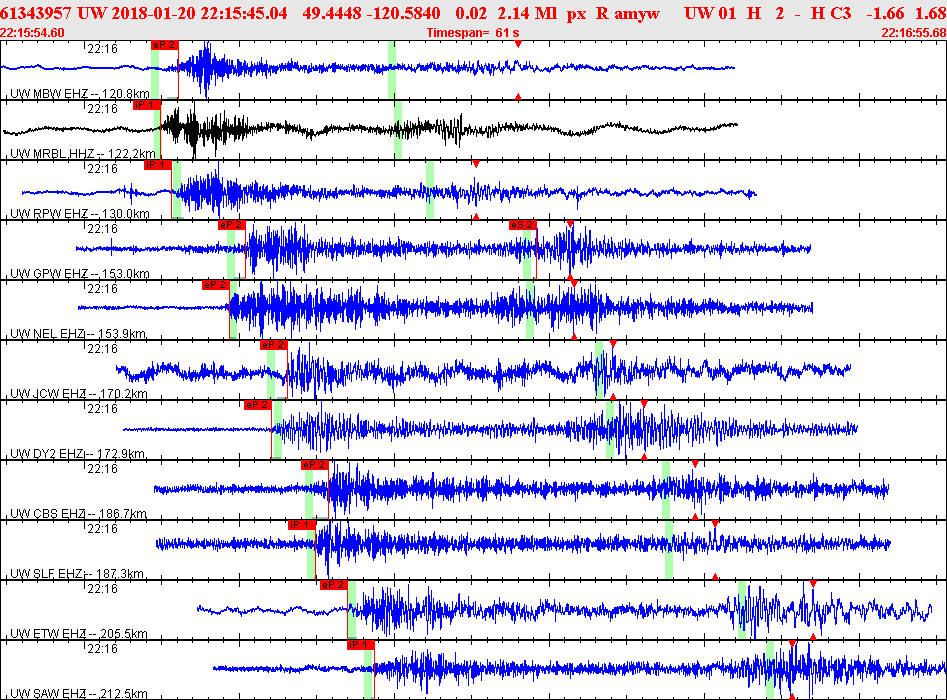Click the iP 1 pick label on RPW trace

point(158,165)
